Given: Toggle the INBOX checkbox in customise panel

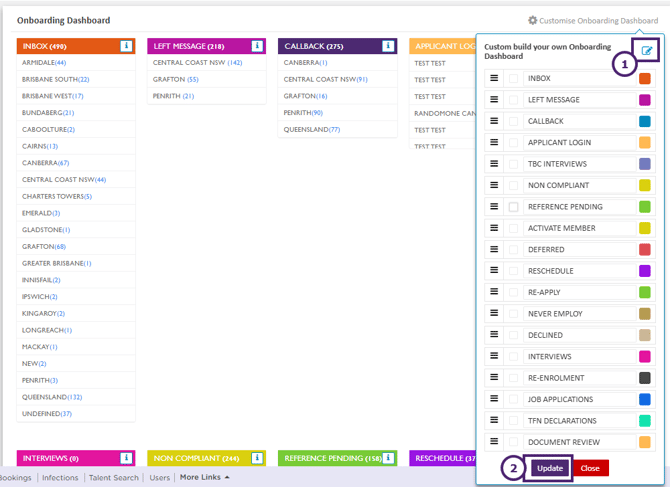Looking at the screenshot, I should coord(514,79).
